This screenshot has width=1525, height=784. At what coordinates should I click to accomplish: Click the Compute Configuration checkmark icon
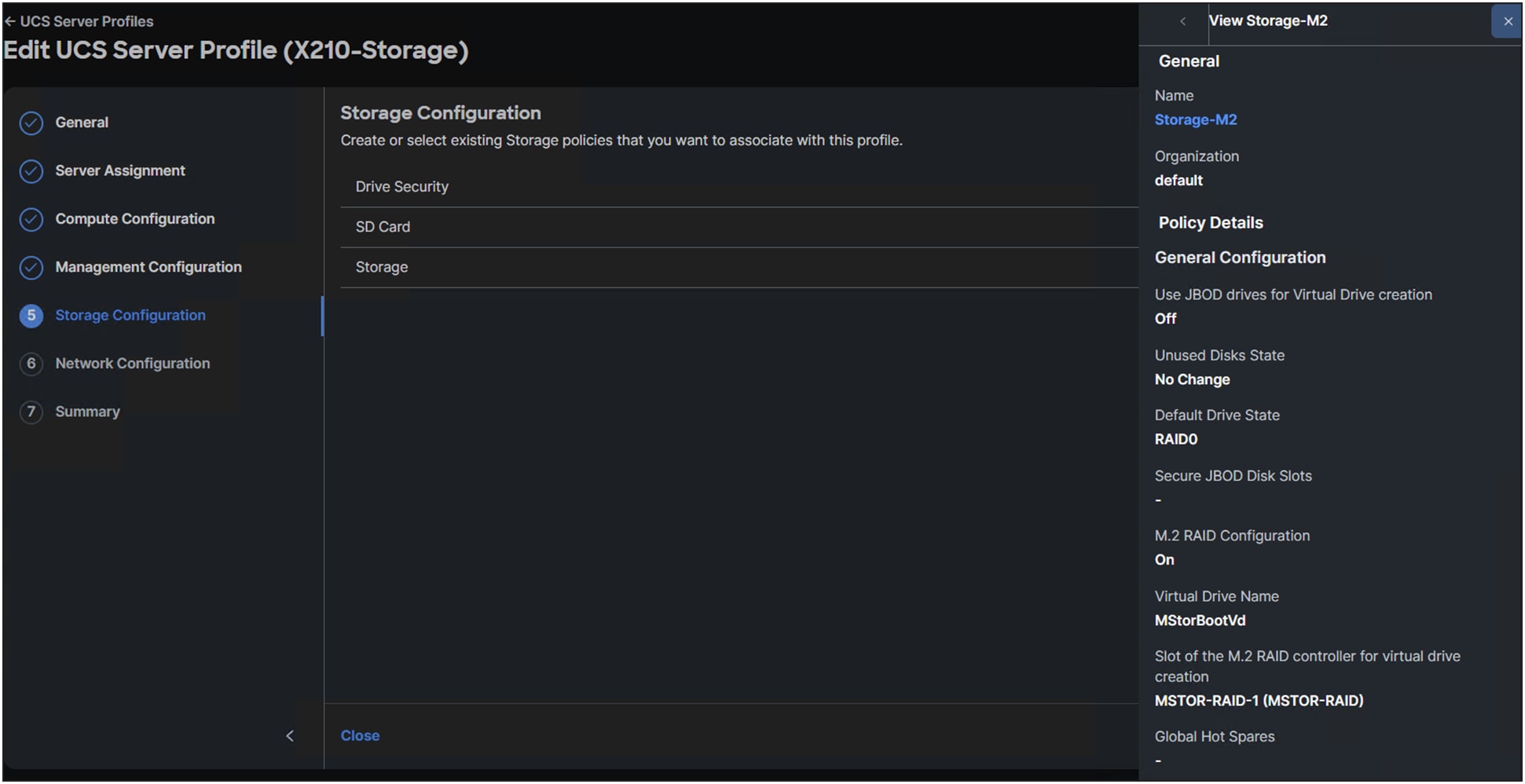31,219
